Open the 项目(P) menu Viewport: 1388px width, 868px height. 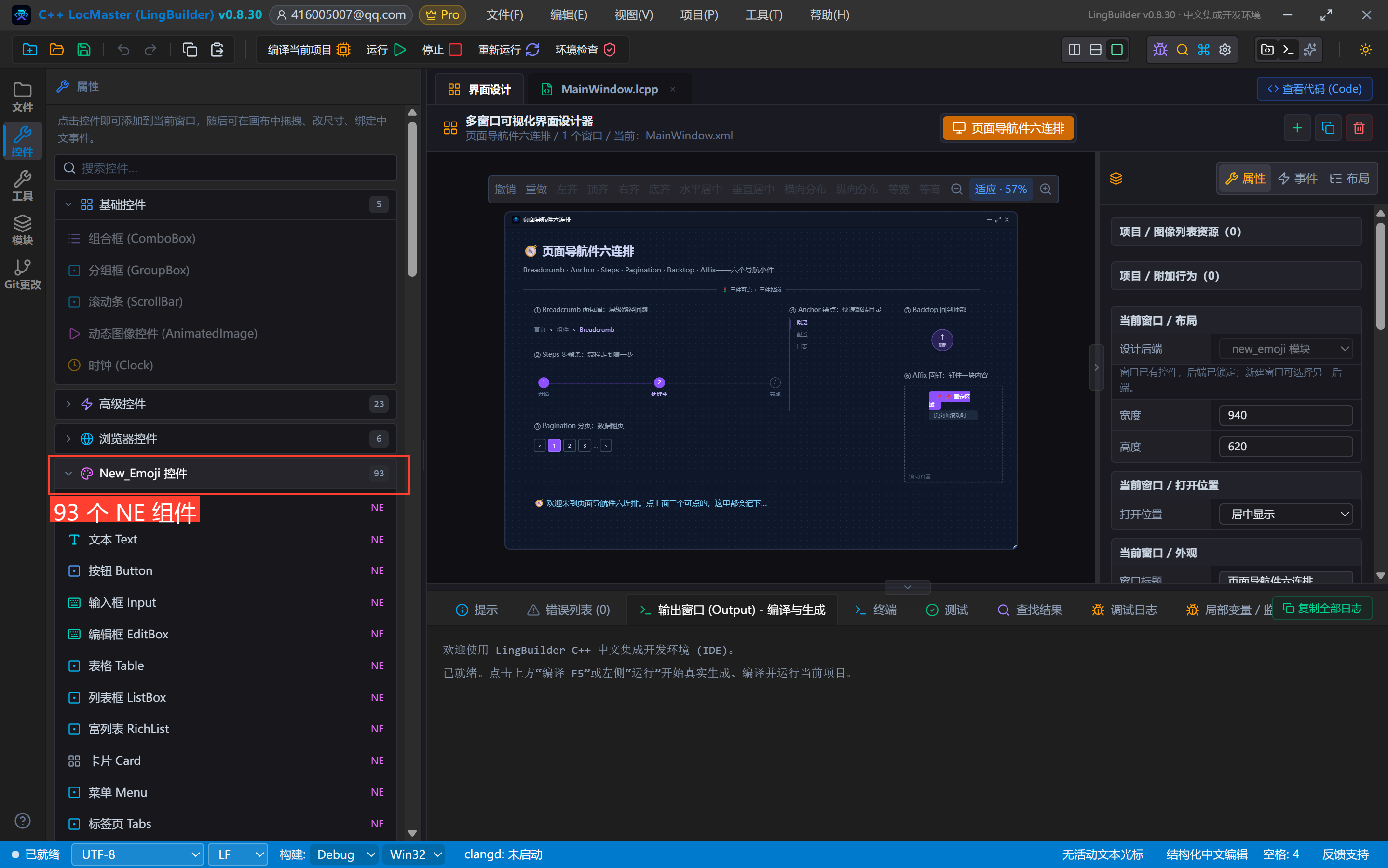point(699,15)
